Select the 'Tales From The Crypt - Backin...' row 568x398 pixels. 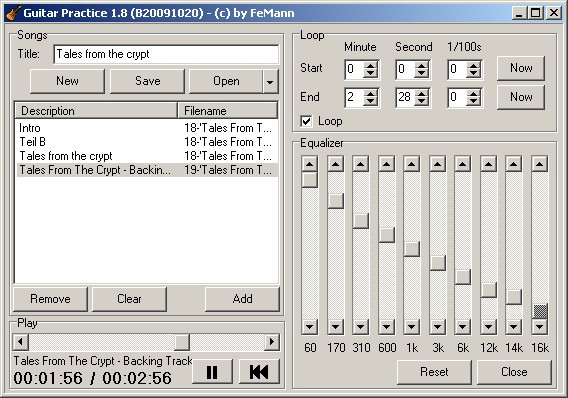[x=146, y=170]
